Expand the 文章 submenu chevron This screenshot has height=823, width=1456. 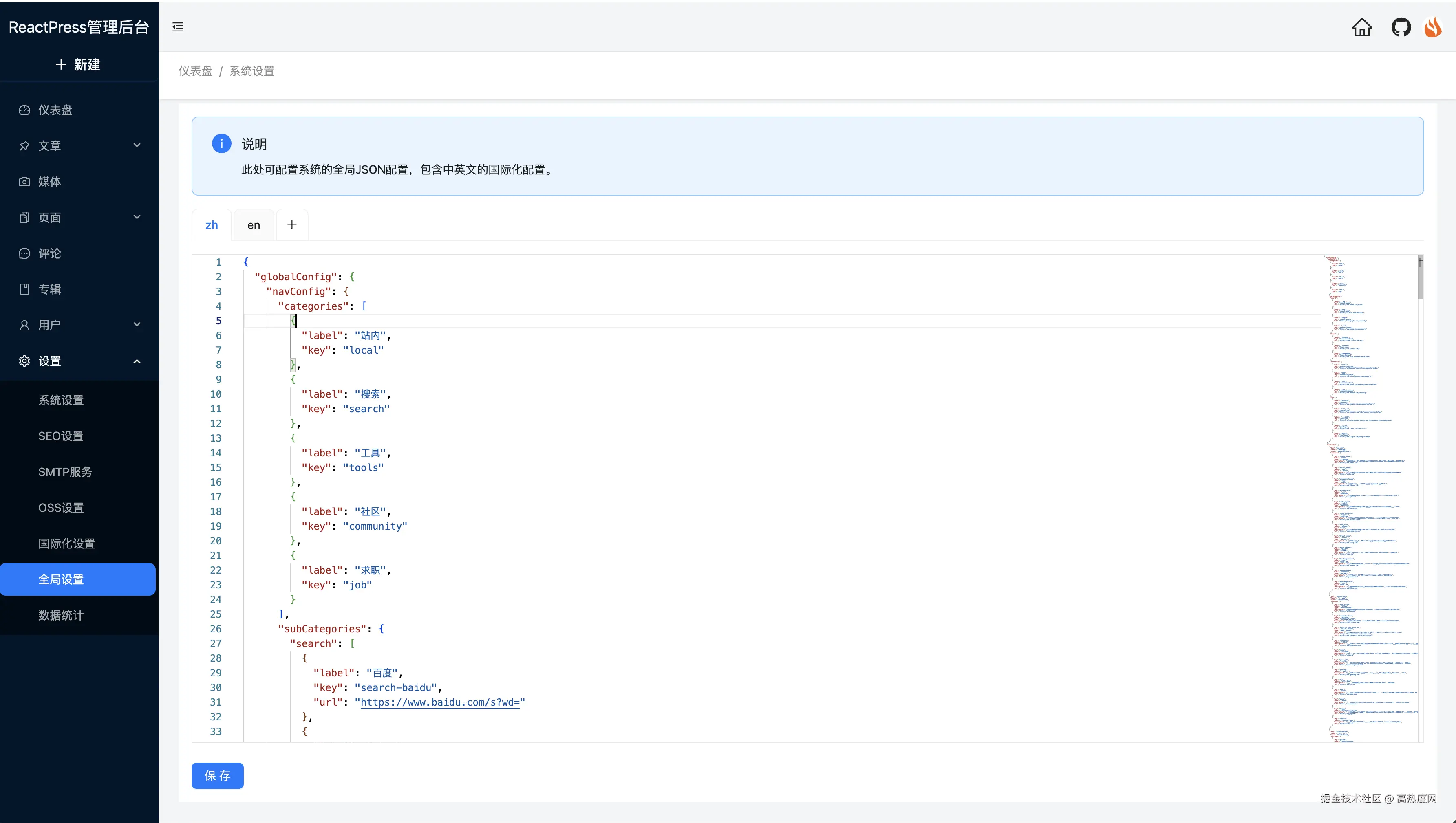point(137,145)
